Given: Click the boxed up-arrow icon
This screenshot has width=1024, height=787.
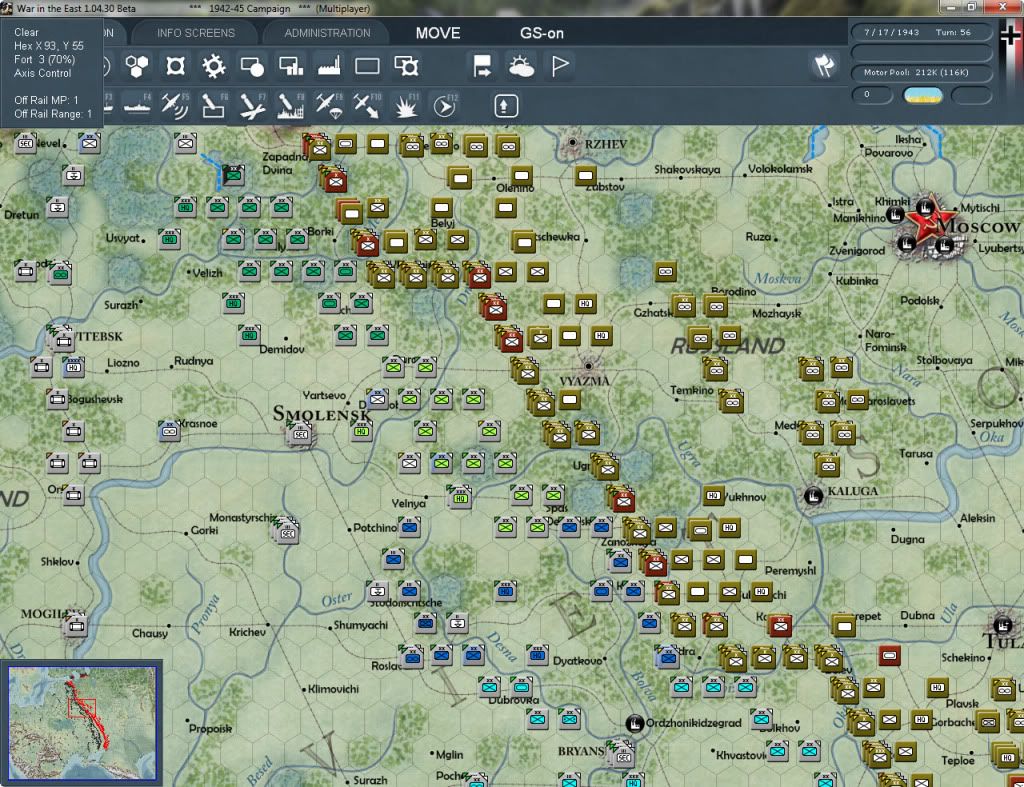Looking at the screenshot, I should coord(506,106).
